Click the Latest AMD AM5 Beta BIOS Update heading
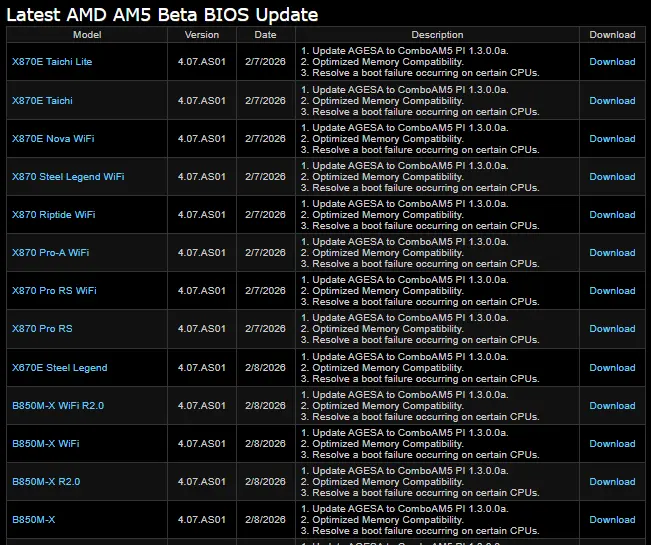Screen dimensions: 651x545 coord(162,15)
